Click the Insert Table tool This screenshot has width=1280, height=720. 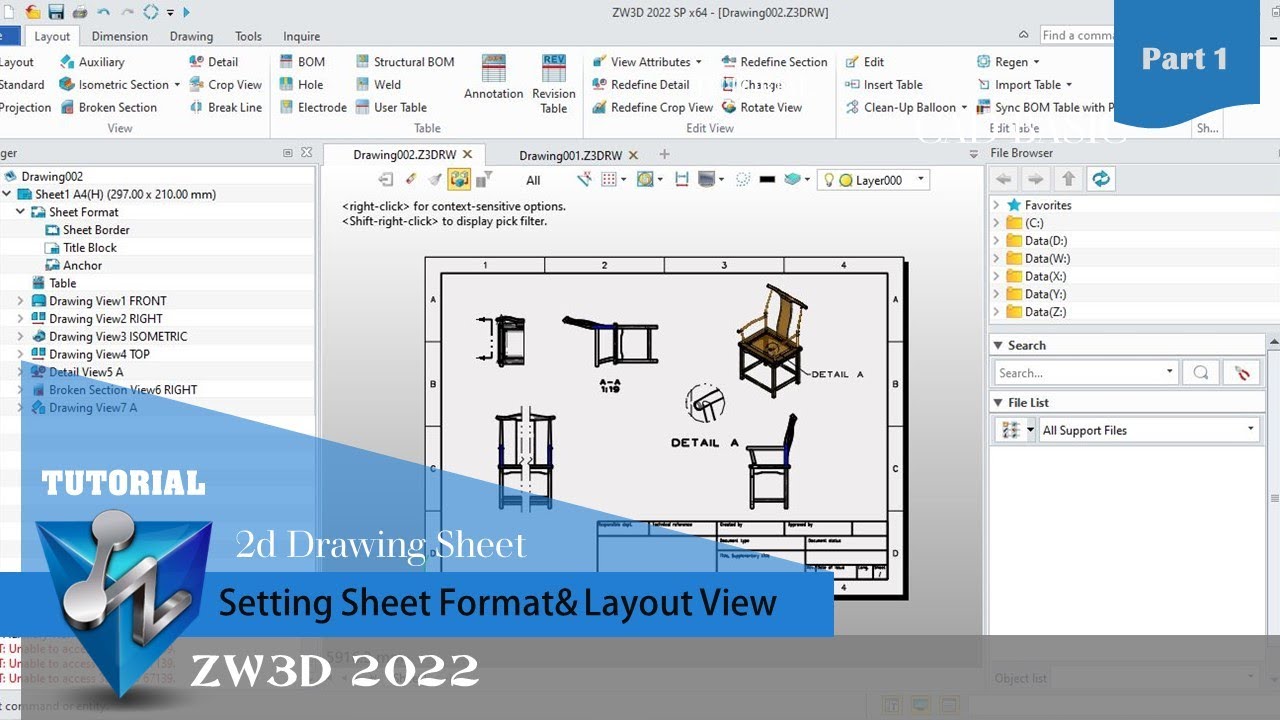(x=883, y=85)
